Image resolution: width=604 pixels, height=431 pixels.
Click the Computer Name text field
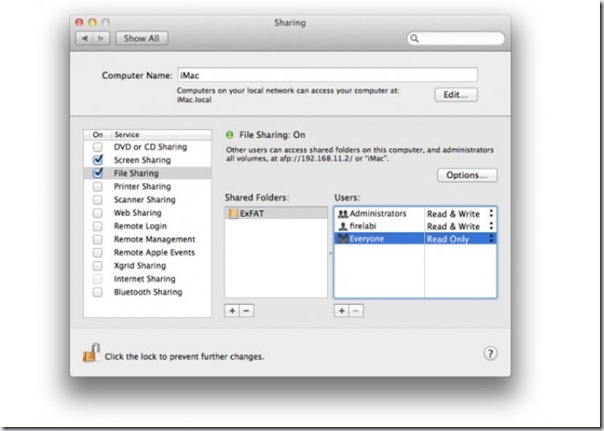pyautogui.click(x=327, y=75)
